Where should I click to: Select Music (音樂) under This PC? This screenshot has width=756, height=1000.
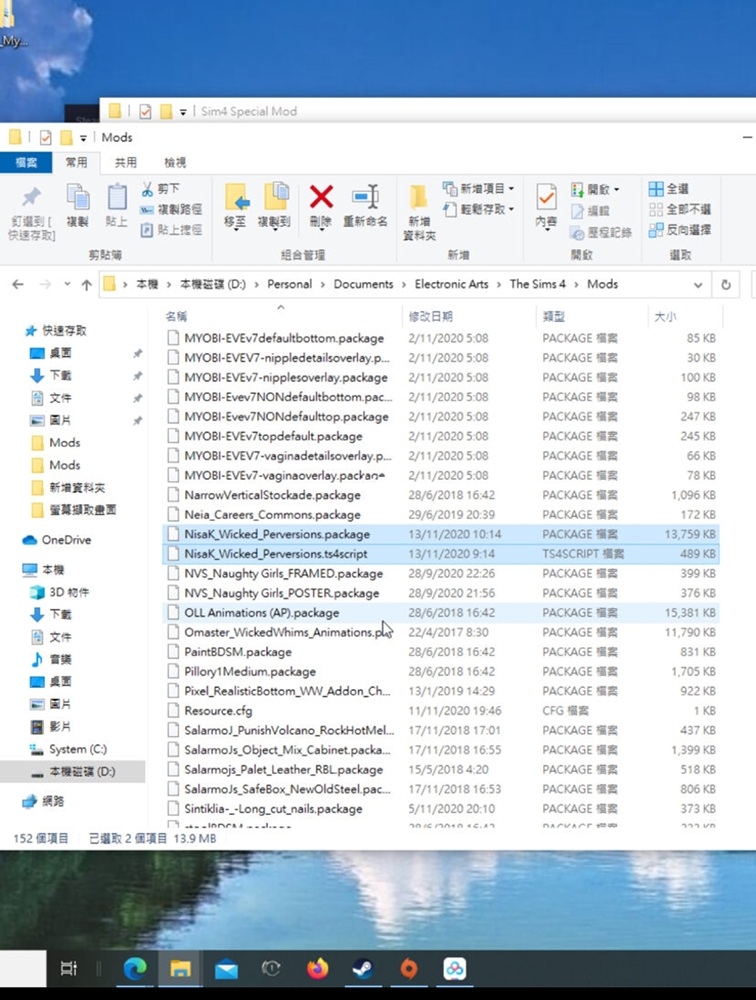[x=61, y=659]
